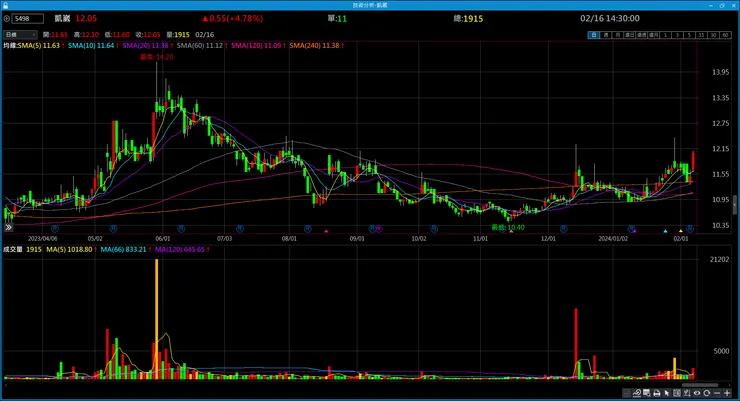740x401 pixels.
Task: Click the lock icon in the title bar
Action: [6, 5]
